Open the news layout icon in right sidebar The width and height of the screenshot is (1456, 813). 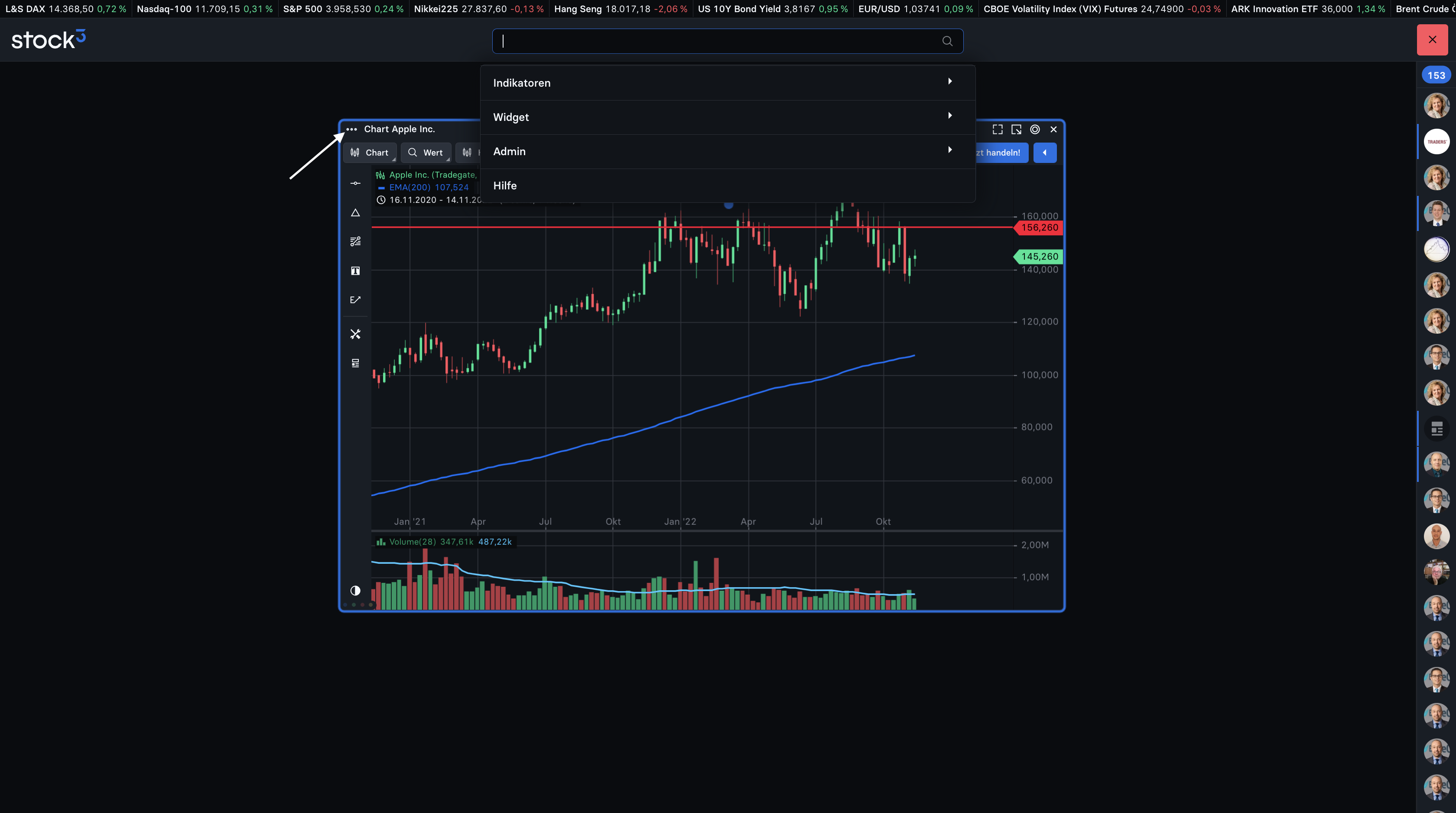[x=1436, y=429]
